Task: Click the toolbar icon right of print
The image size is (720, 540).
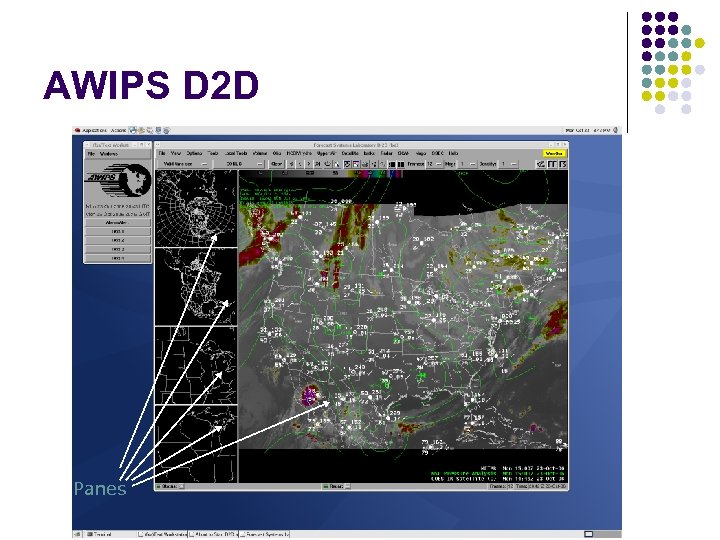Action: [x=374, y=164]
